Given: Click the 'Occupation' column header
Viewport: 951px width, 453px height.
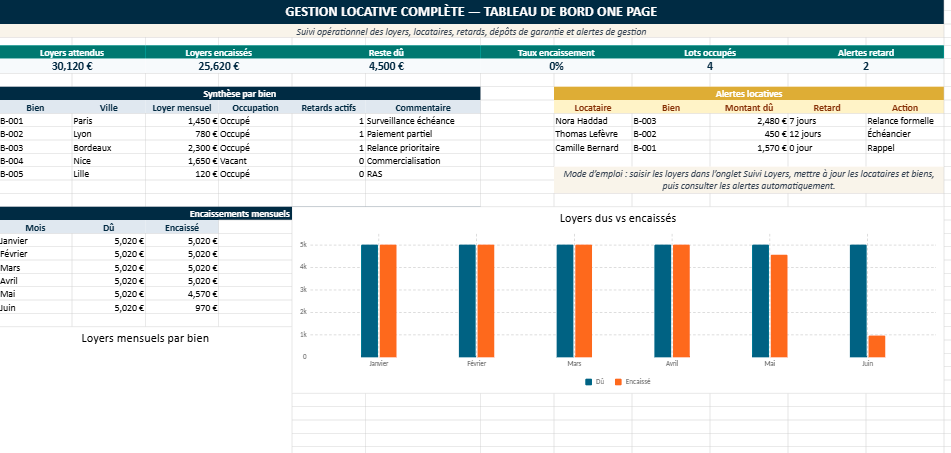Looking at the screenshot, I should pos(255,108).
